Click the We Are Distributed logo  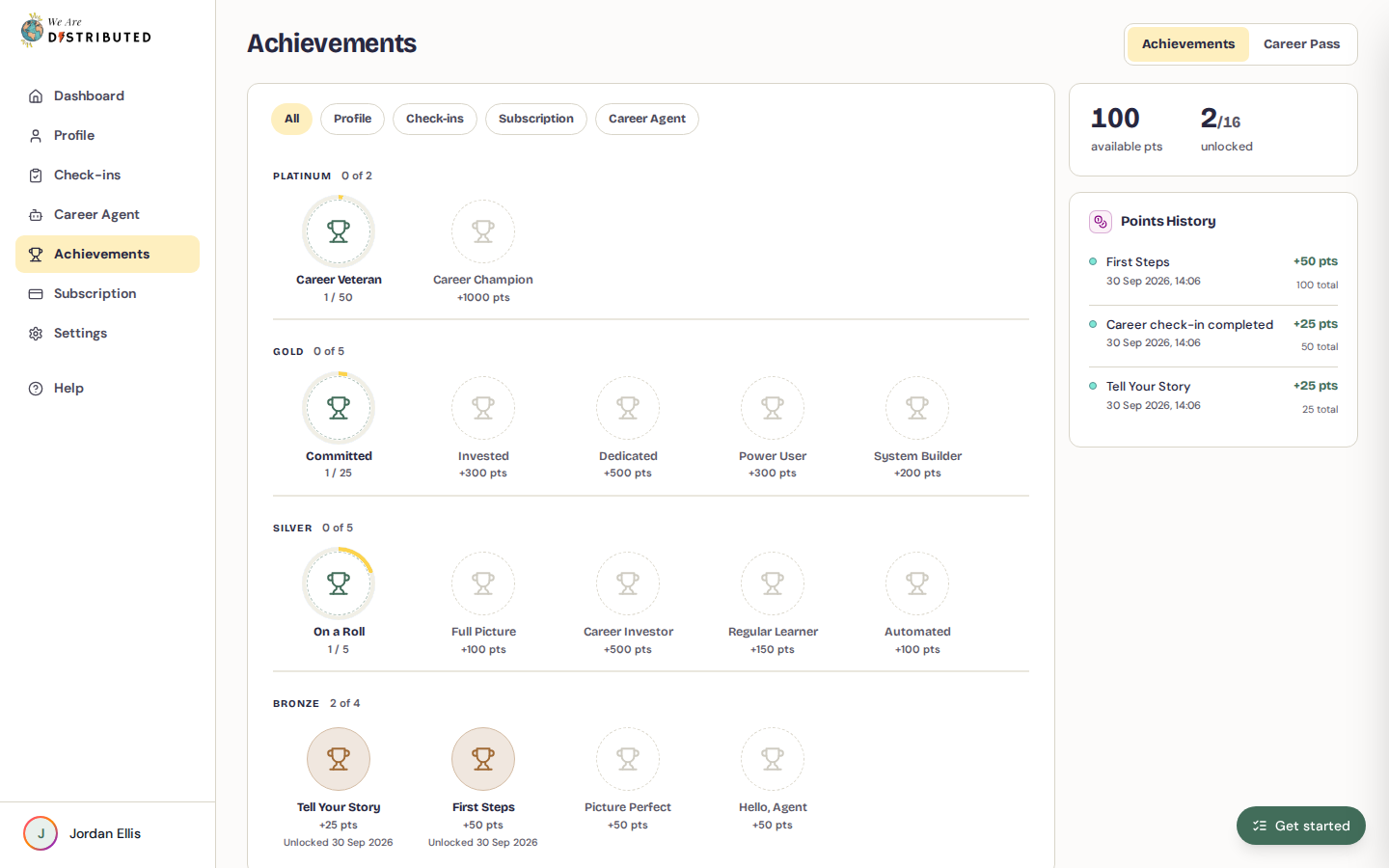(x=86, y=31)
